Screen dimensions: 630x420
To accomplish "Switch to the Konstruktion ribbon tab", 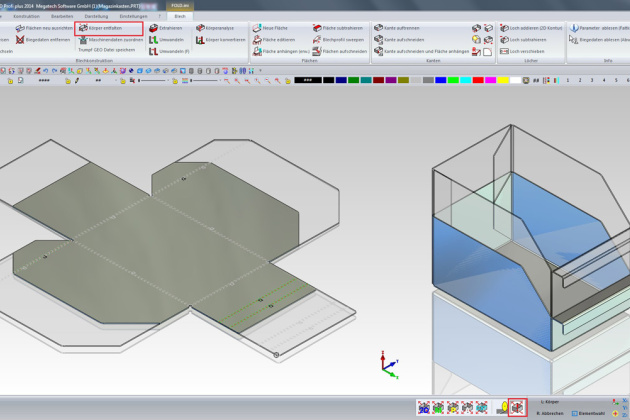I will (x=25, y=17).
